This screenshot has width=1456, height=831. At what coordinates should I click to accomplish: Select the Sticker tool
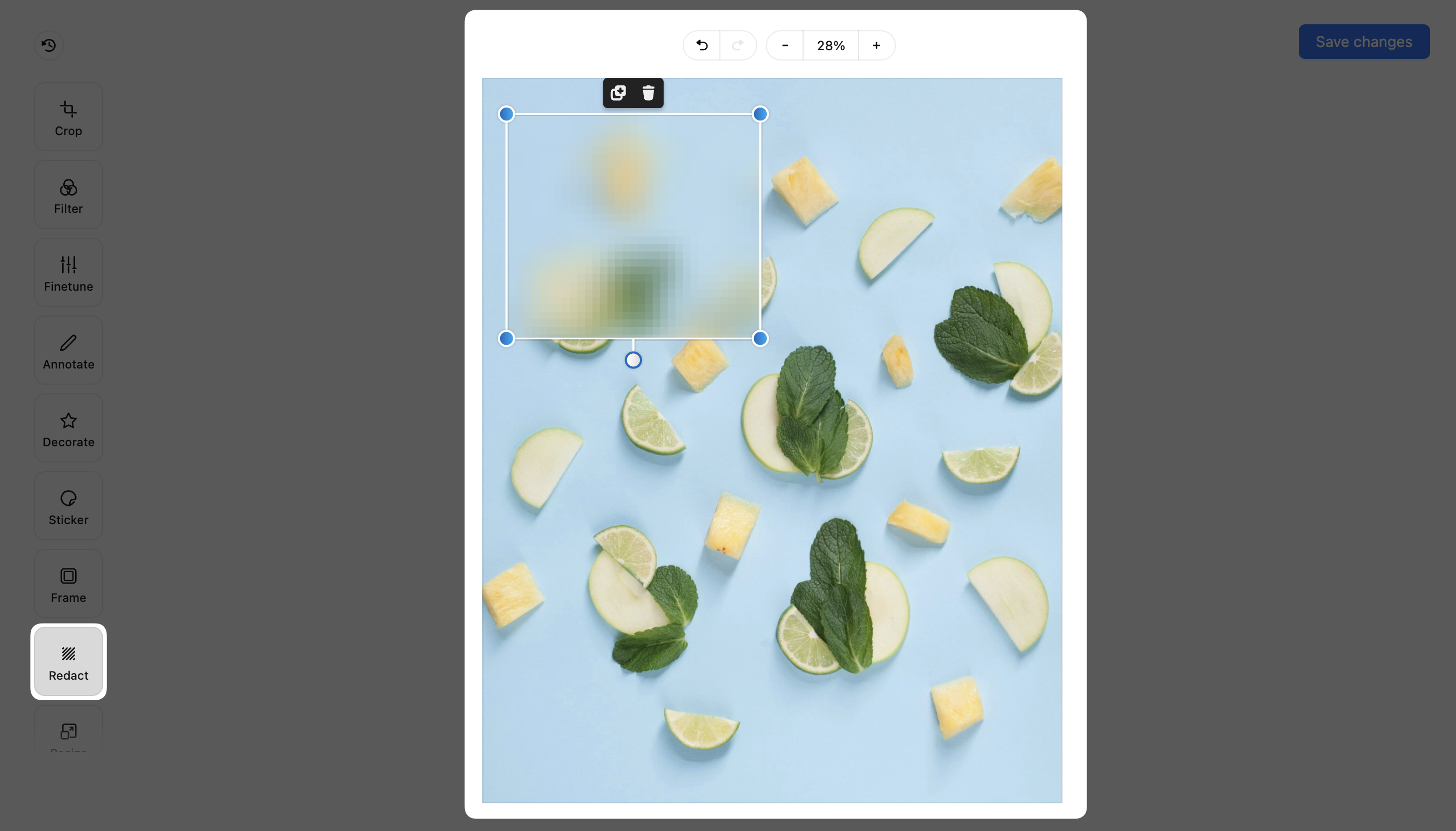(x=69, y=506)
